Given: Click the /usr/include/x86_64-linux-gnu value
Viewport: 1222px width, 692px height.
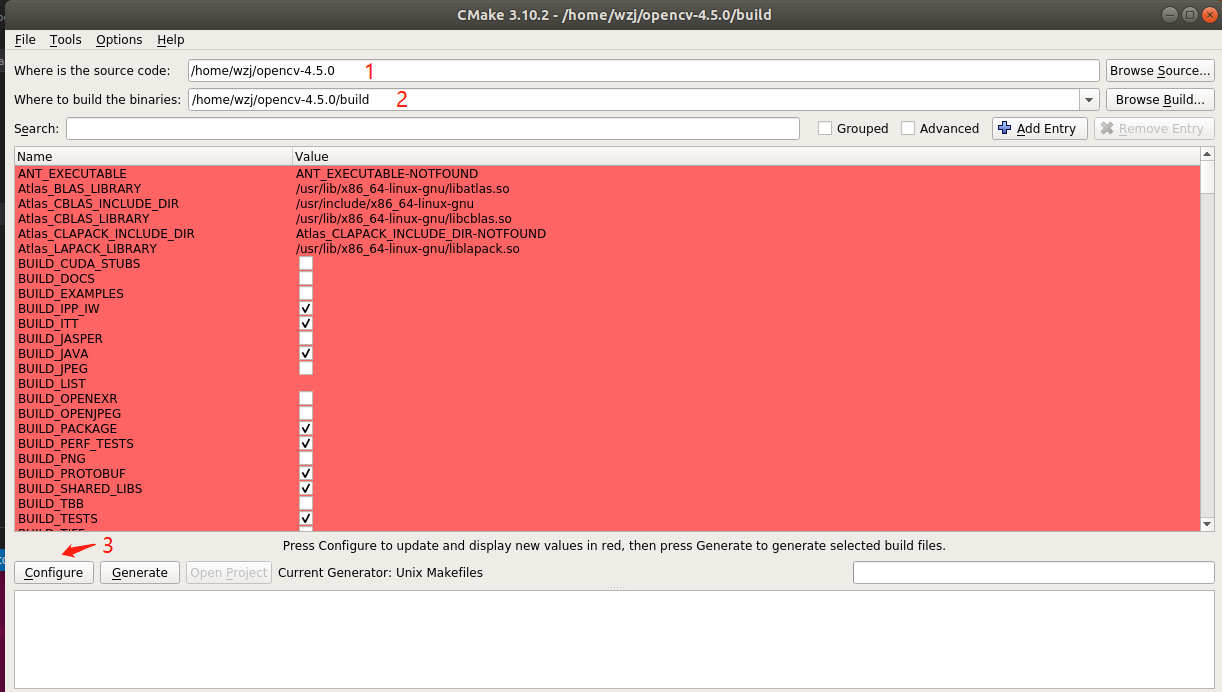Looking at the screenshot, I should pyautogui.click(x=385, y=204).
